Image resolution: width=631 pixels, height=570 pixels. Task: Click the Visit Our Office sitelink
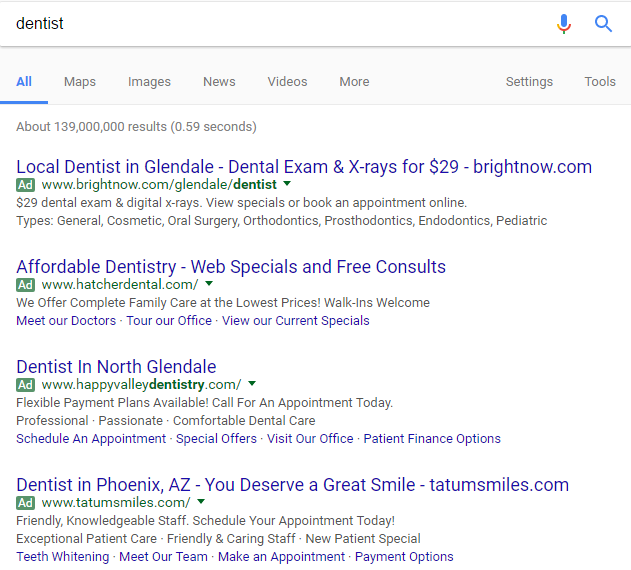coord(310,439)
